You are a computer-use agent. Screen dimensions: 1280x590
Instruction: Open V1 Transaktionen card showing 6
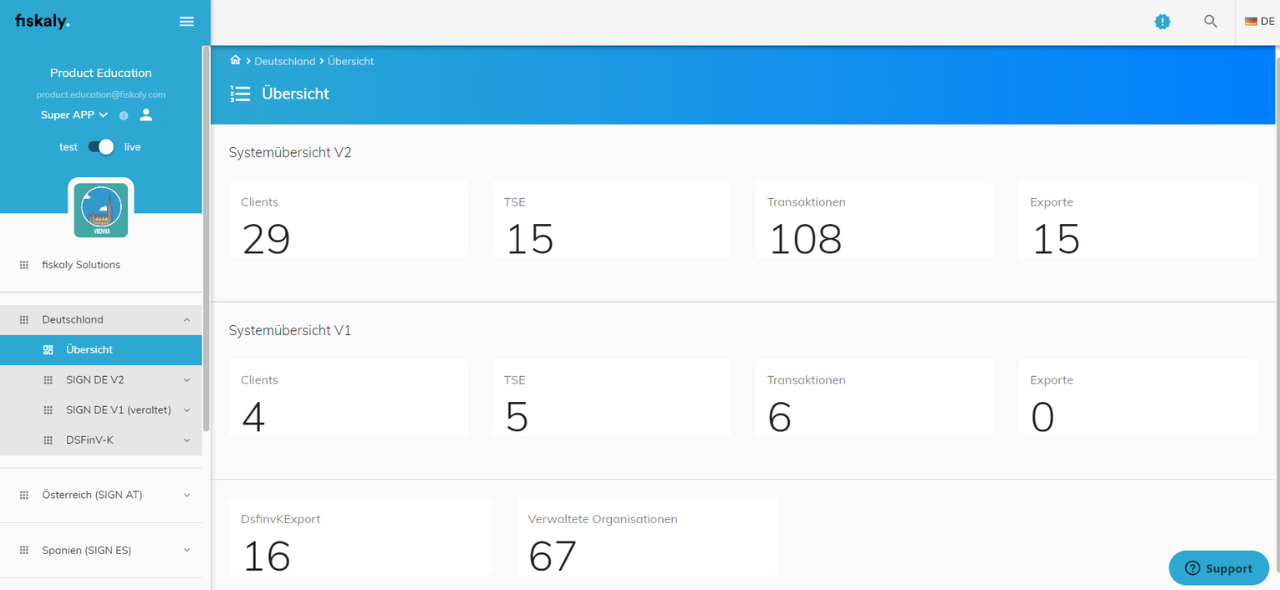click(x=874, y=398)
